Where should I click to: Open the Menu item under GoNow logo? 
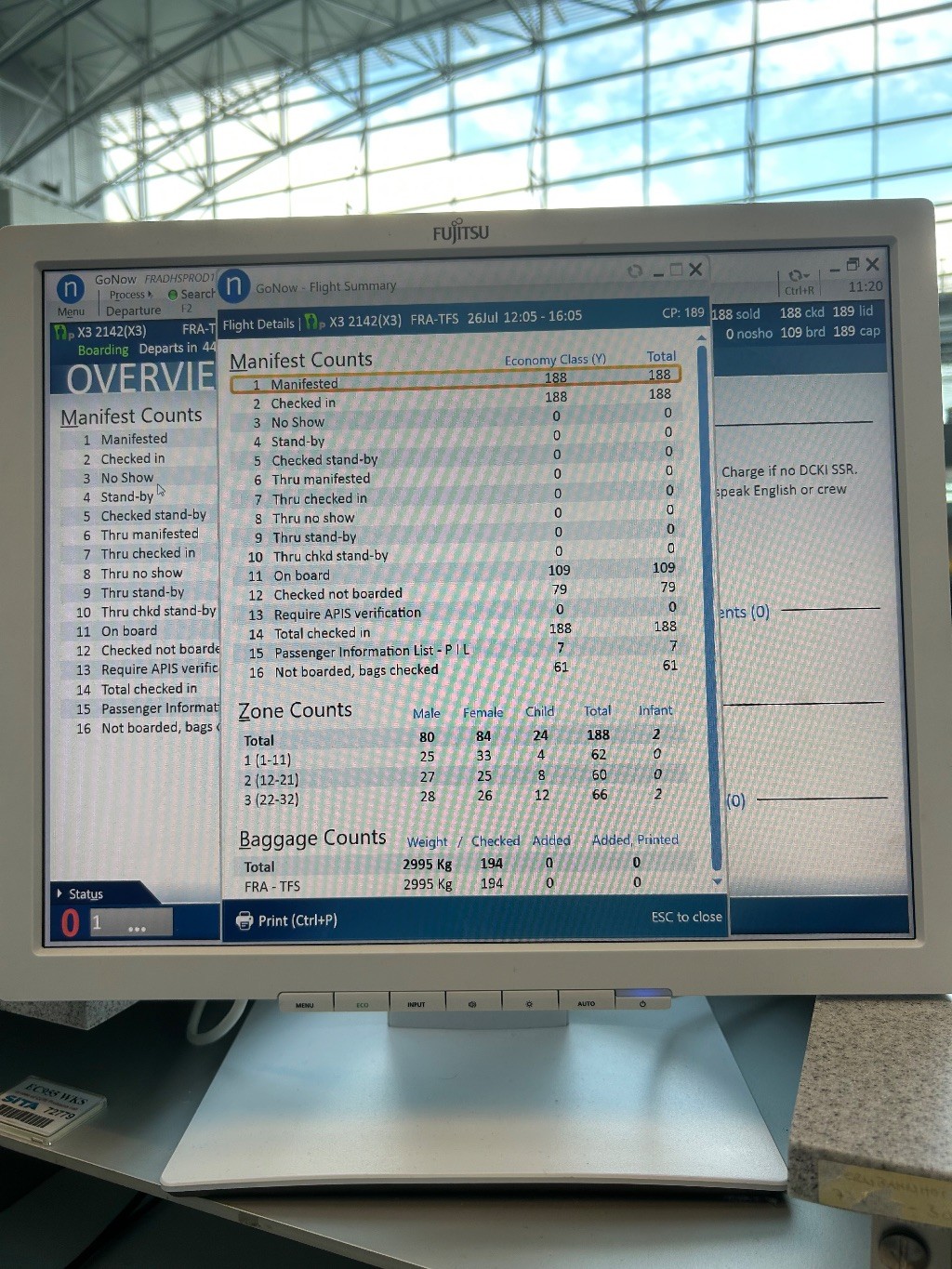coord(71,311)
